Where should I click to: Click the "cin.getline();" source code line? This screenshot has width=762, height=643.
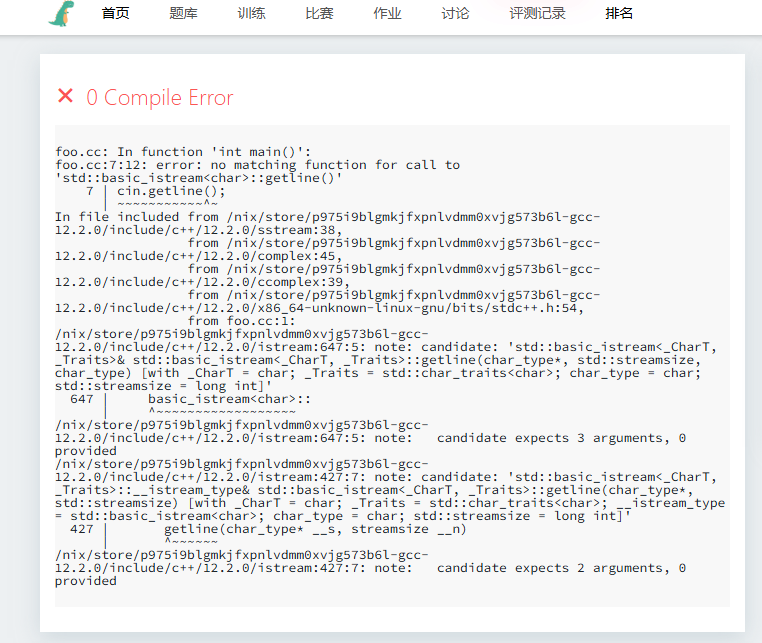(171, 191)
